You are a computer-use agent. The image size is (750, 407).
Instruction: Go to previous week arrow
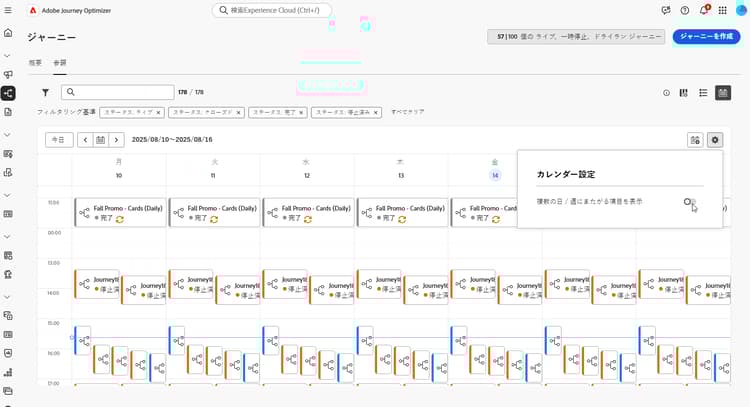click(85, 140)
